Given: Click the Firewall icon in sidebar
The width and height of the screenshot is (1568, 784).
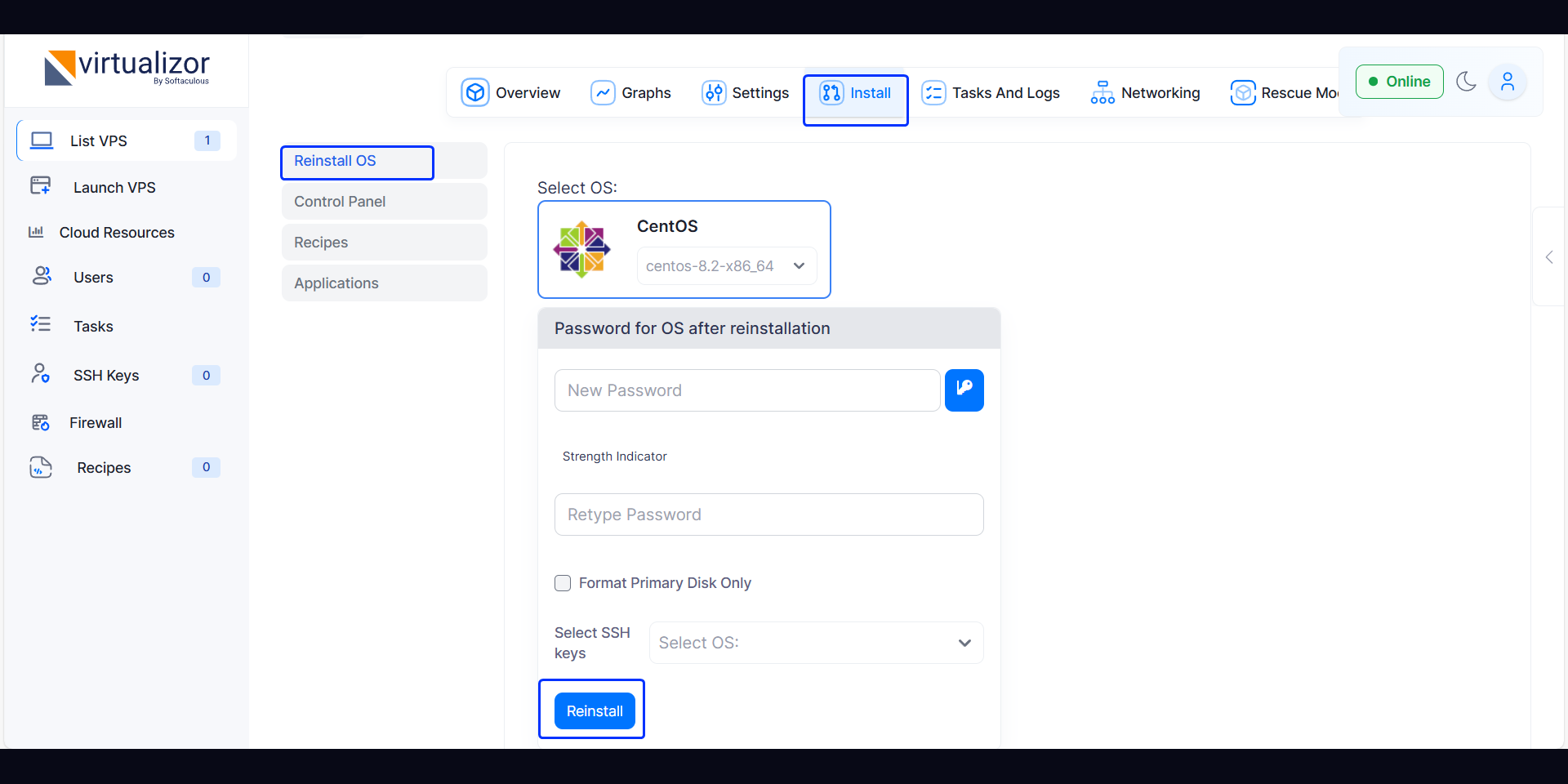Looking at the screenshot, I should tap(41, 422).
